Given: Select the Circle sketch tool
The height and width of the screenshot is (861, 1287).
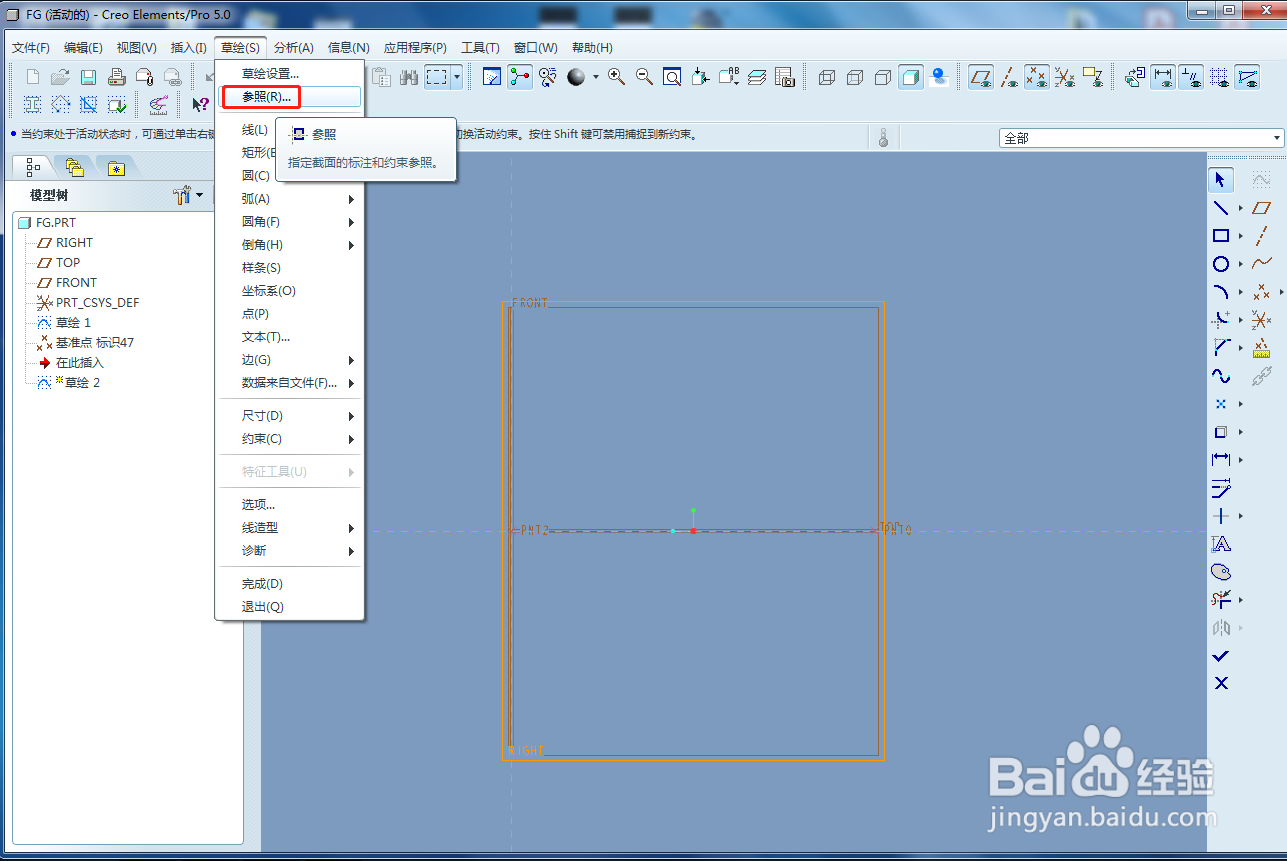Looking at the screenshot, I should (1221, 264).
